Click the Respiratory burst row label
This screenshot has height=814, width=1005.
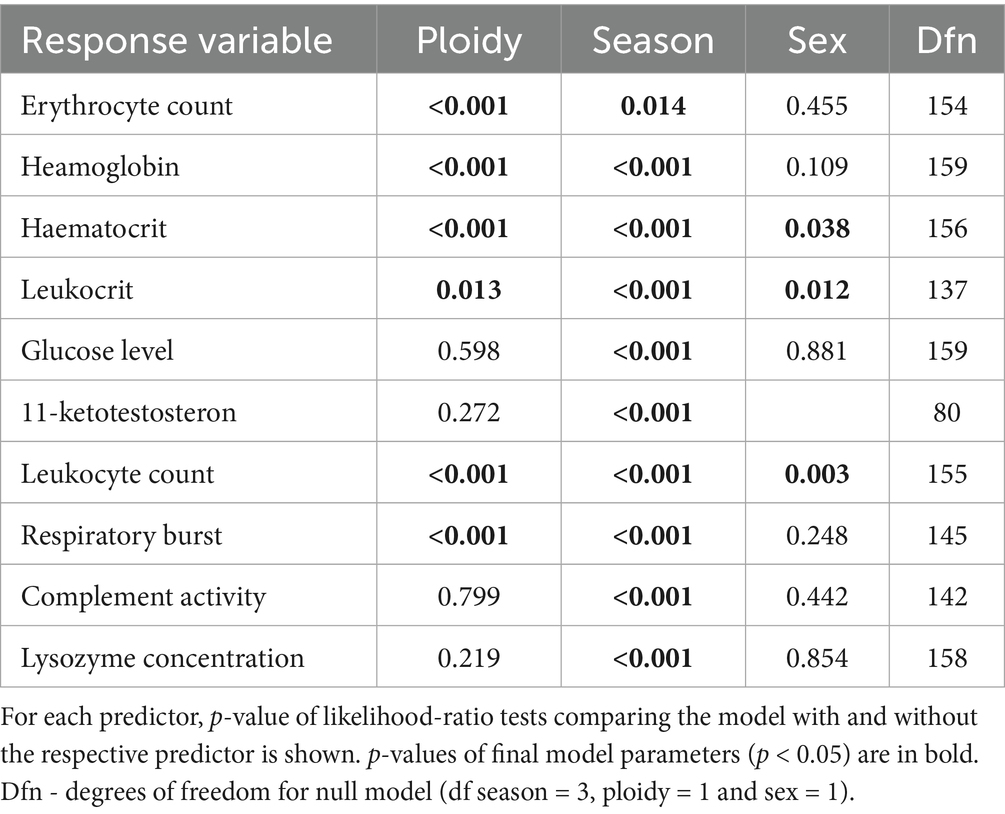122,535
